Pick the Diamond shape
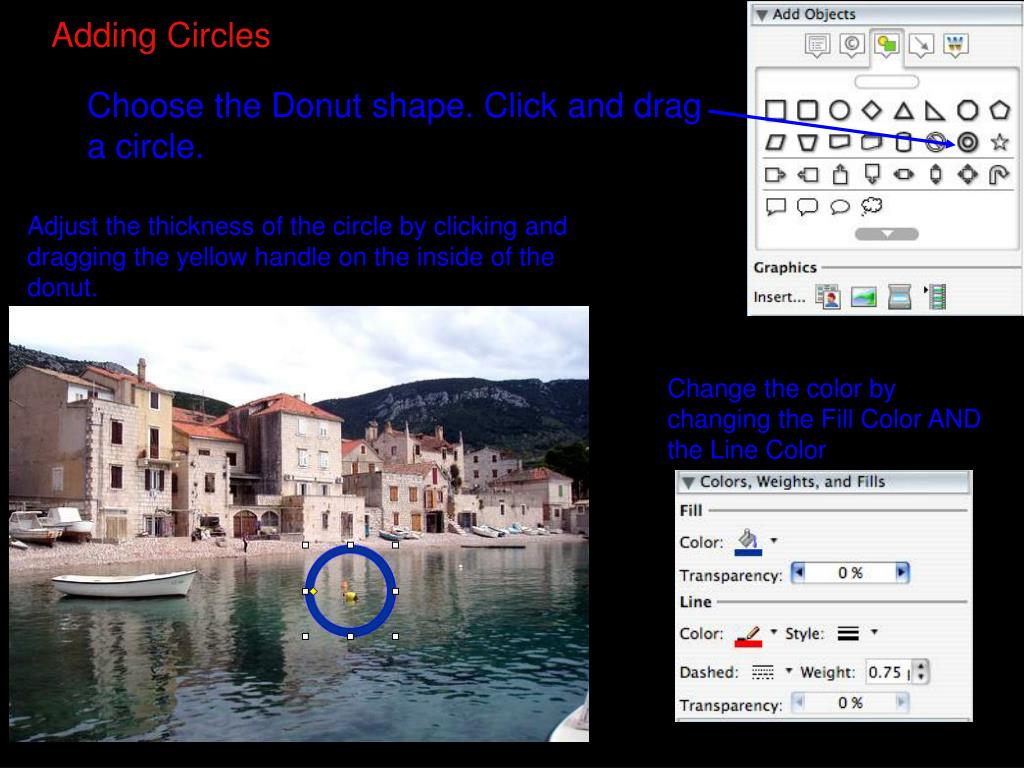This screenshot has width=1024, height=768. [x=871, y=110]
